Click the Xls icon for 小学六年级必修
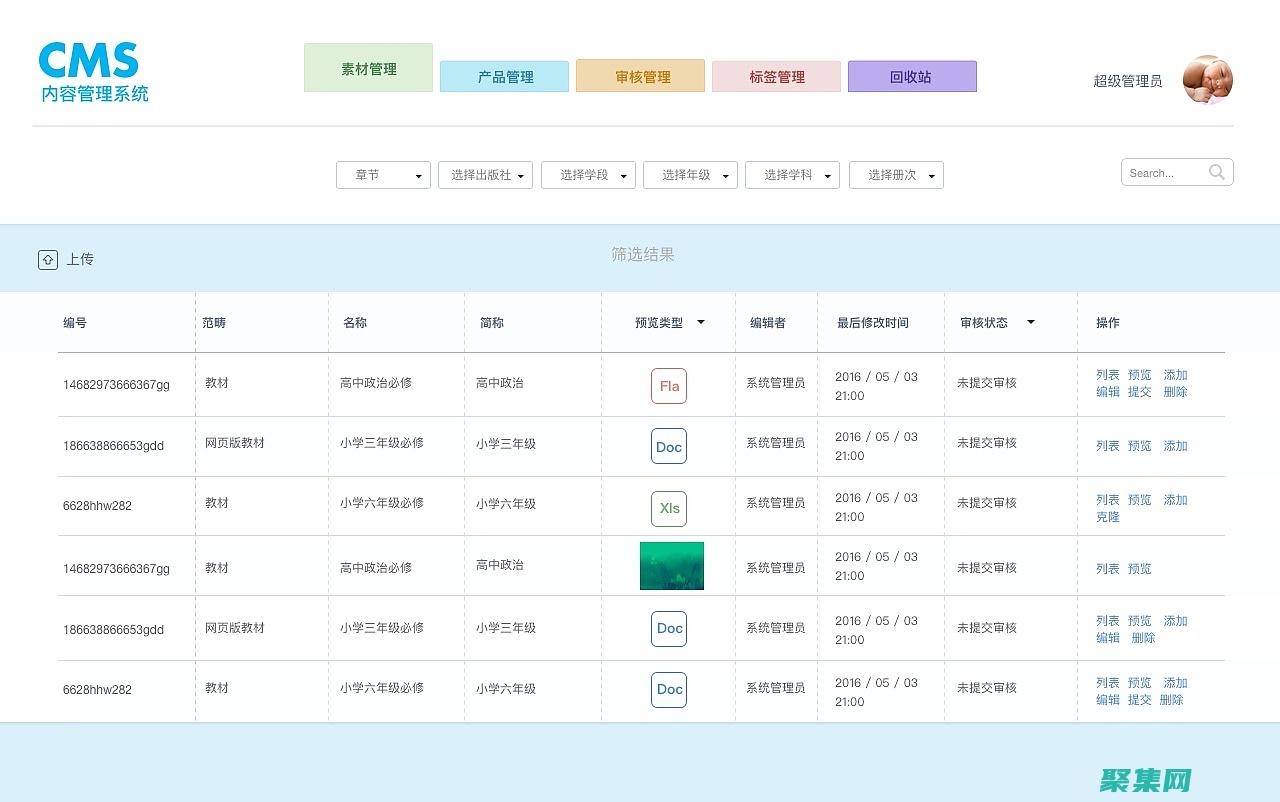 point(669,509)
